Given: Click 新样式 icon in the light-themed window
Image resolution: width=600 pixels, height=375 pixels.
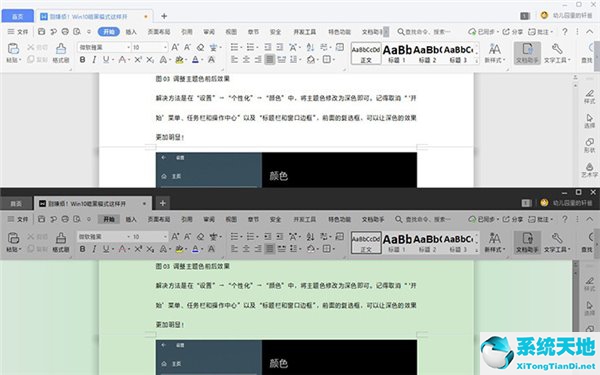Looking at the screenshot, I should tap(495, 53).
